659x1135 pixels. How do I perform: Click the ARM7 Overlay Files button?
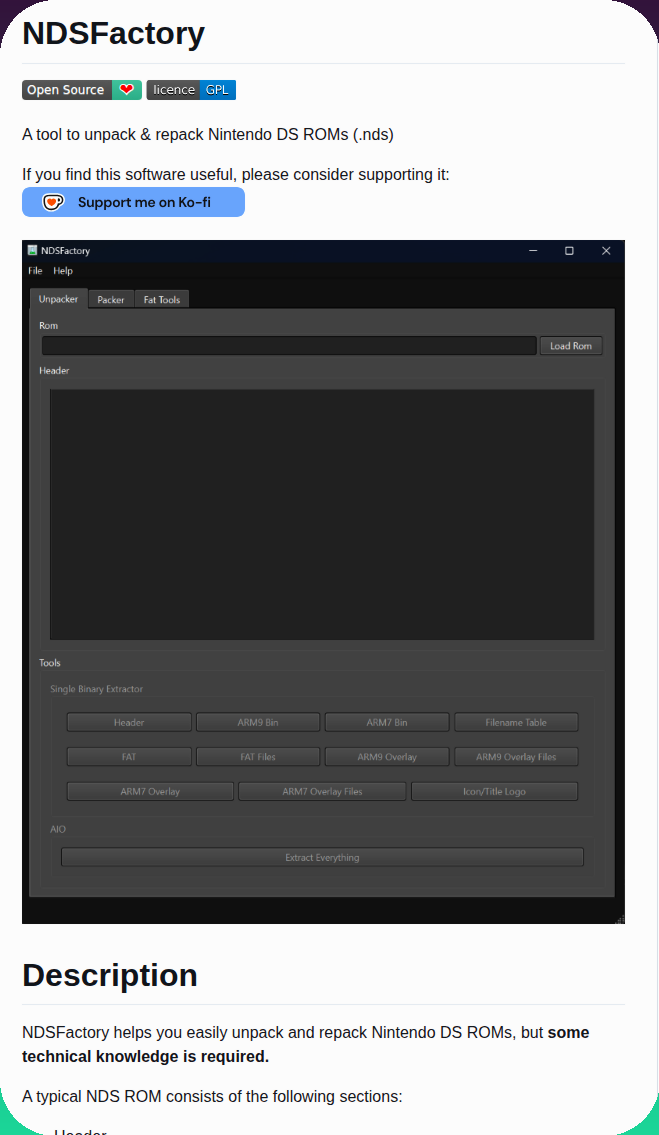point(322,791)
